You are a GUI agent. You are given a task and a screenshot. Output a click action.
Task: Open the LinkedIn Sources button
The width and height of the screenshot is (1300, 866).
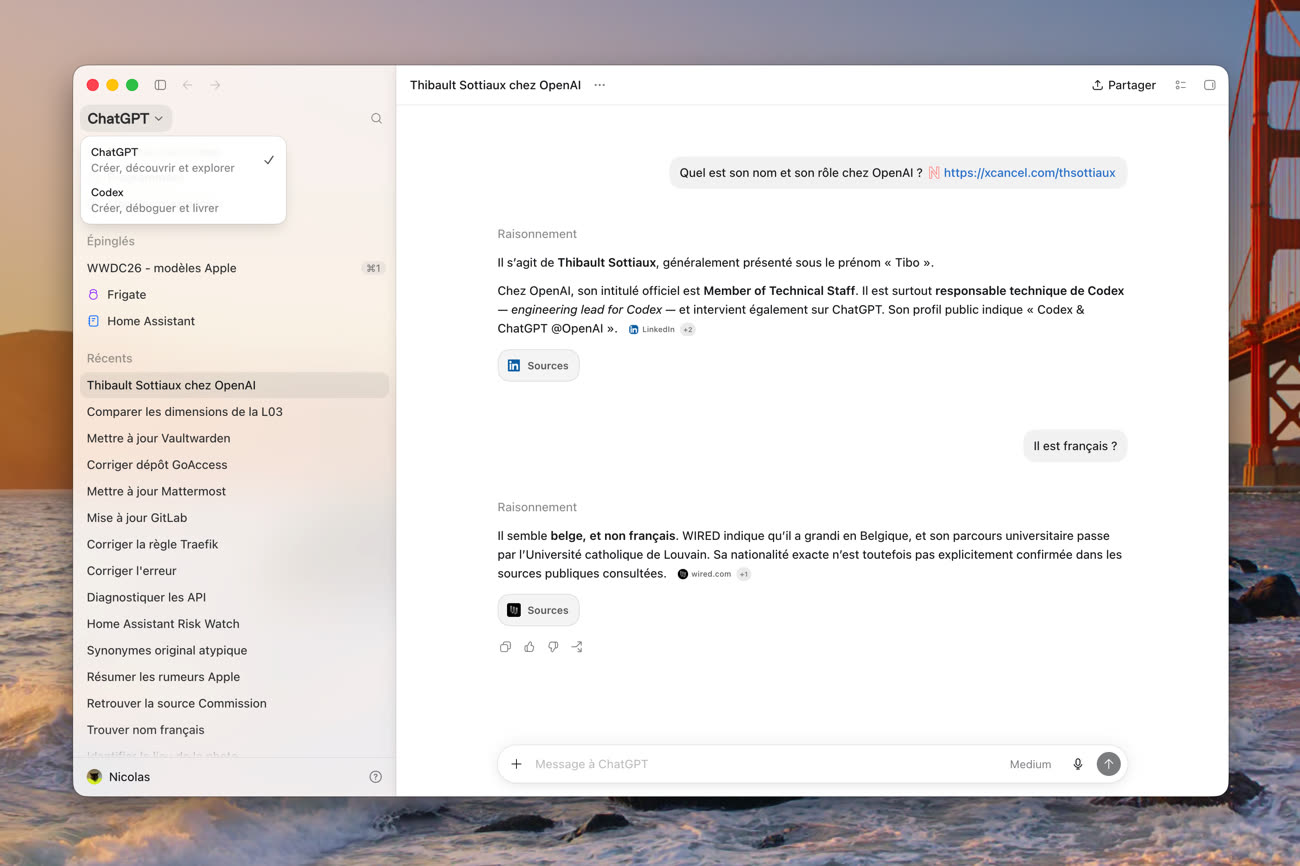538,365
